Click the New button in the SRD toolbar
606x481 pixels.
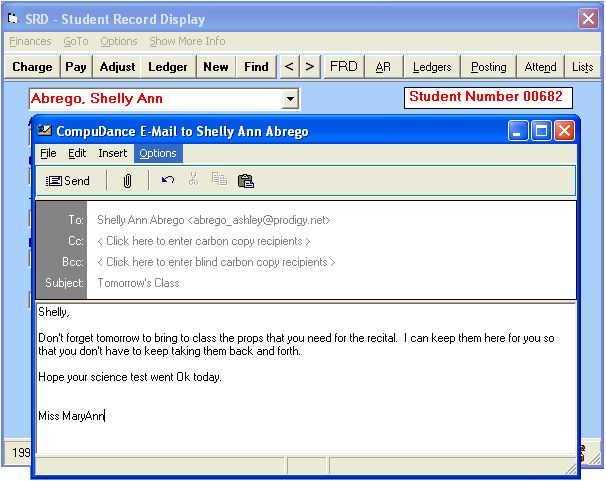(216, 67)
